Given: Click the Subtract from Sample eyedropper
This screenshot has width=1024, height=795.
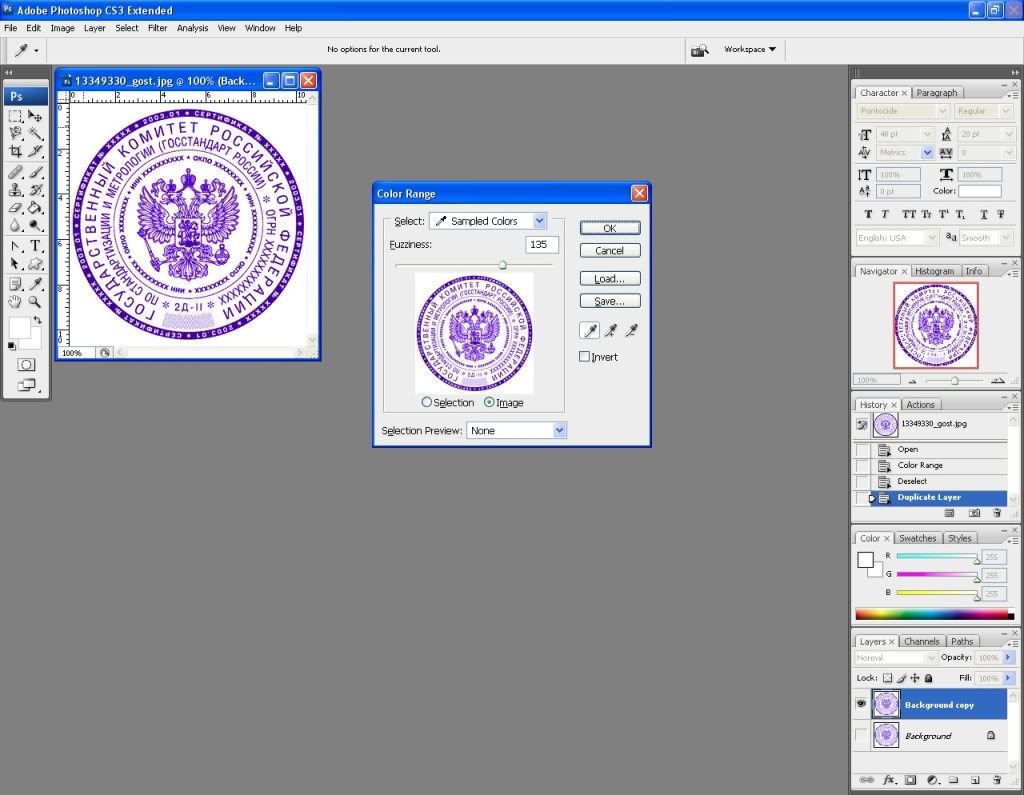Looking at the screenshot, I should point(631,331).
